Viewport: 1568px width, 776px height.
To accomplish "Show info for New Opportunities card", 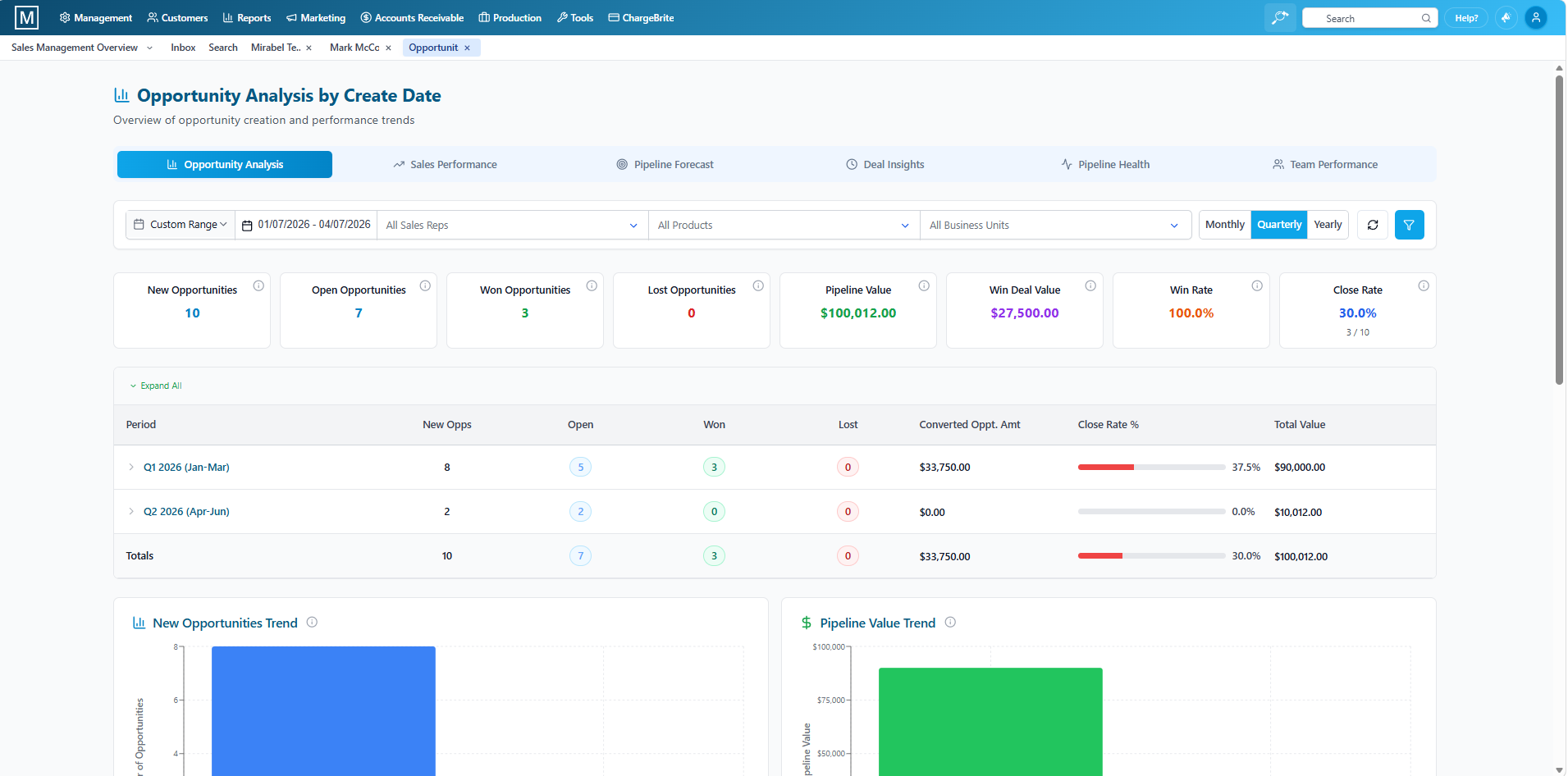I will tap(258, 285).
